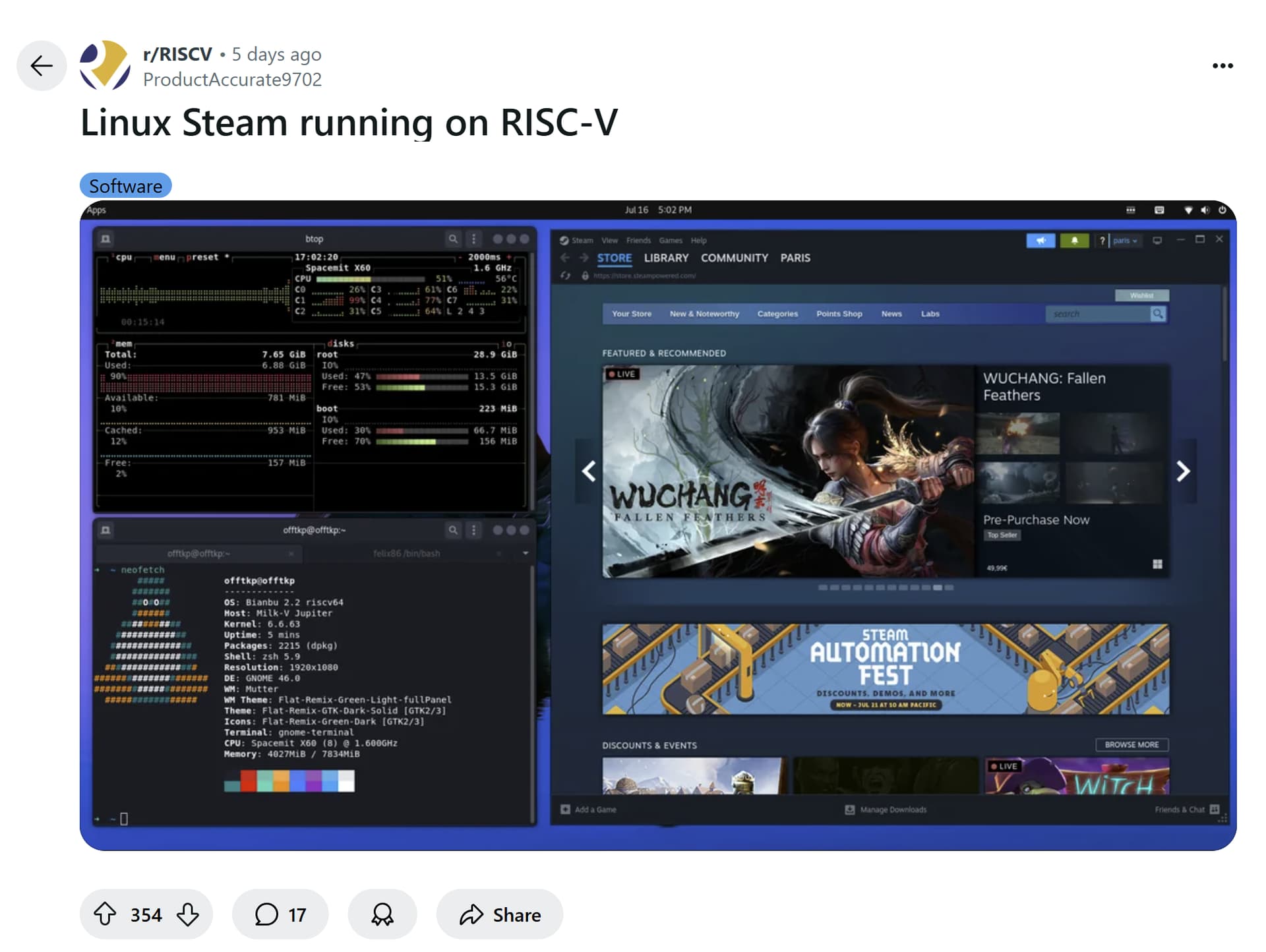This screenshot has width=1266, height=952.
Task: Expand the terminal tab list dropdown arrow
Action: click(526, 553)
